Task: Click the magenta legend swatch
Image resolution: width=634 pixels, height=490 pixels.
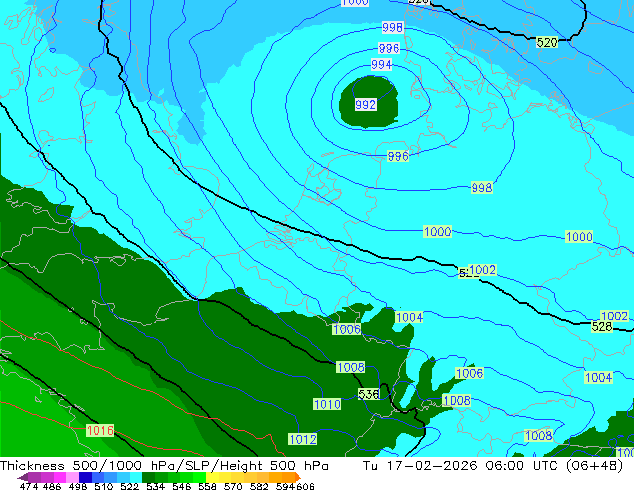Action: click(x=60, y=477)
